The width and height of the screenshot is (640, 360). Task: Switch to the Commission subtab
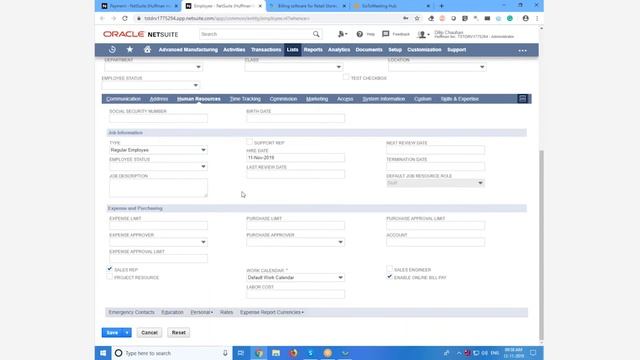pyautogui.click(x=283, y=99)
